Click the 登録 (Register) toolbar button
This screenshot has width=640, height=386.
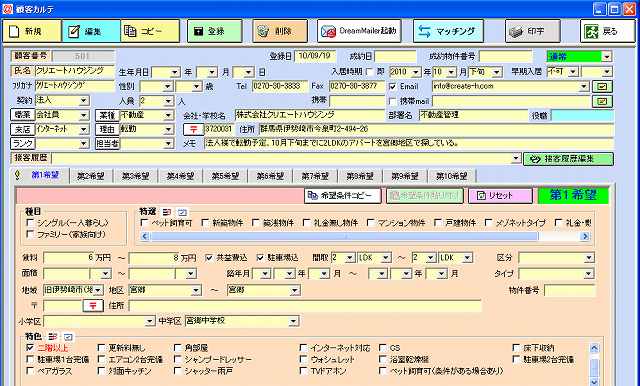[215, 31]
